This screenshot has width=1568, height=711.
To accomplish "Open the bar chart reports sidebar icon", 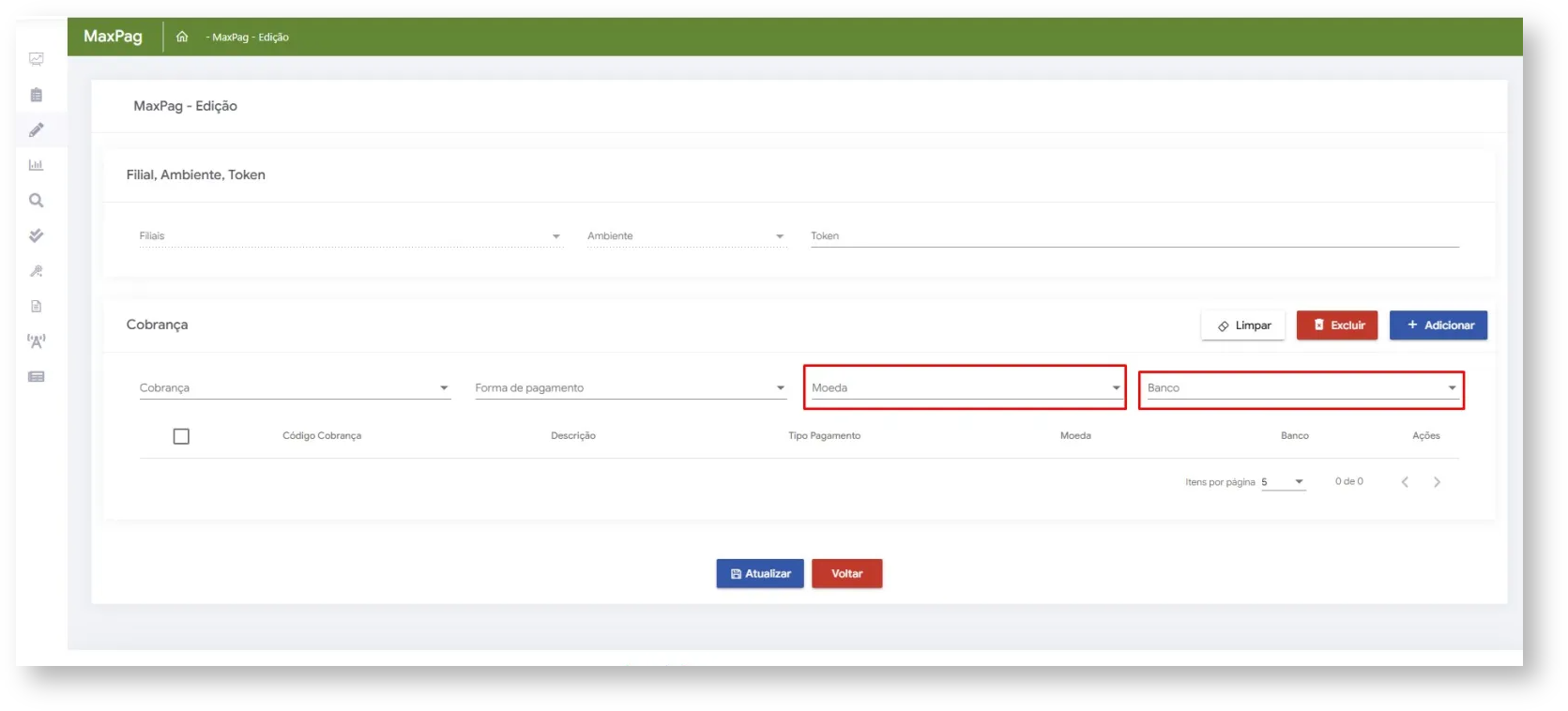I will tap(37, 165).
